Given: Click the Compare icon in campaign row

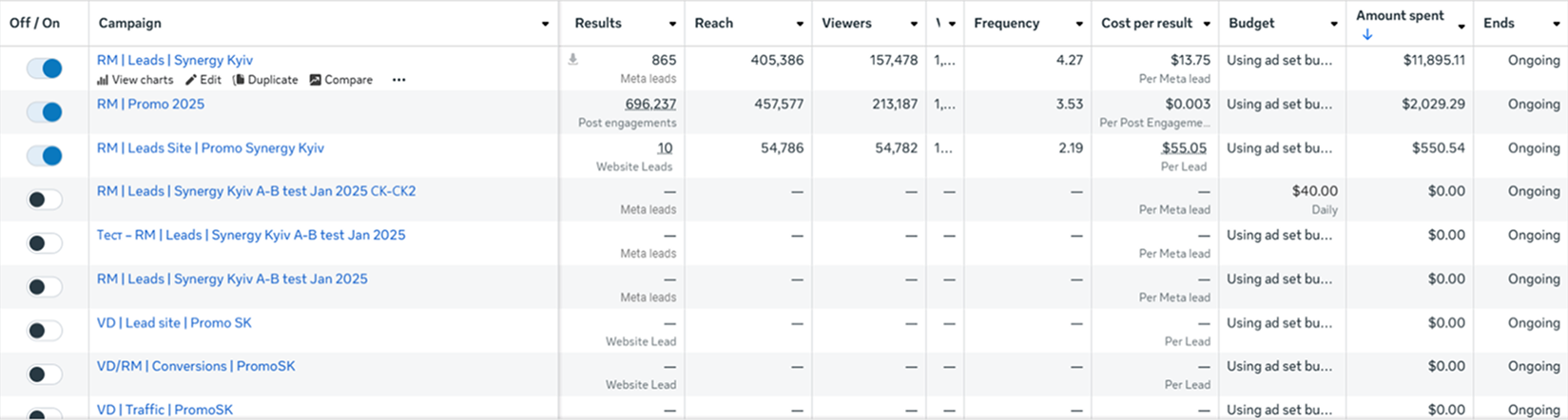Looking at the screenshot, I should [x=315, y=81].
